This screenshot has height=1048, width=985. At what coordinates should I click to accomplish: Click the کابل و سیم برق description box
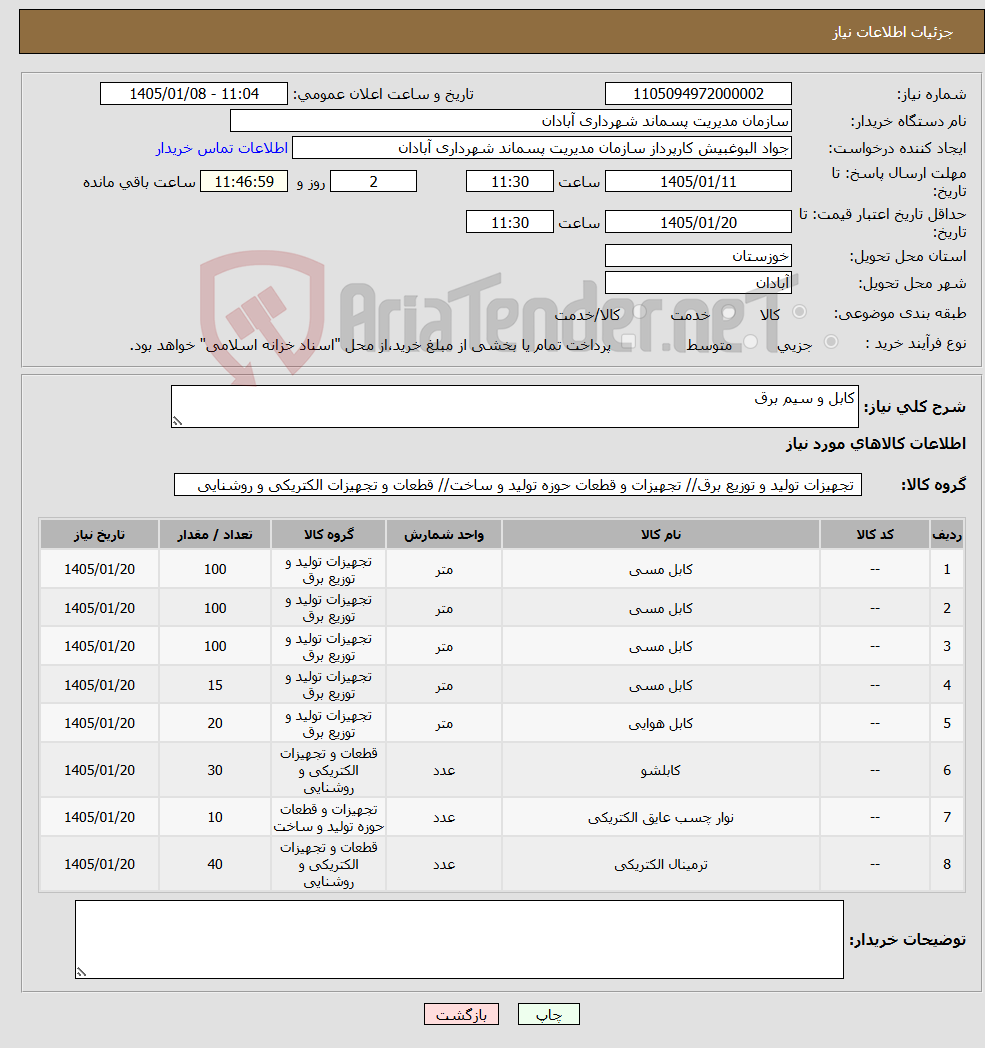(515, 406)
